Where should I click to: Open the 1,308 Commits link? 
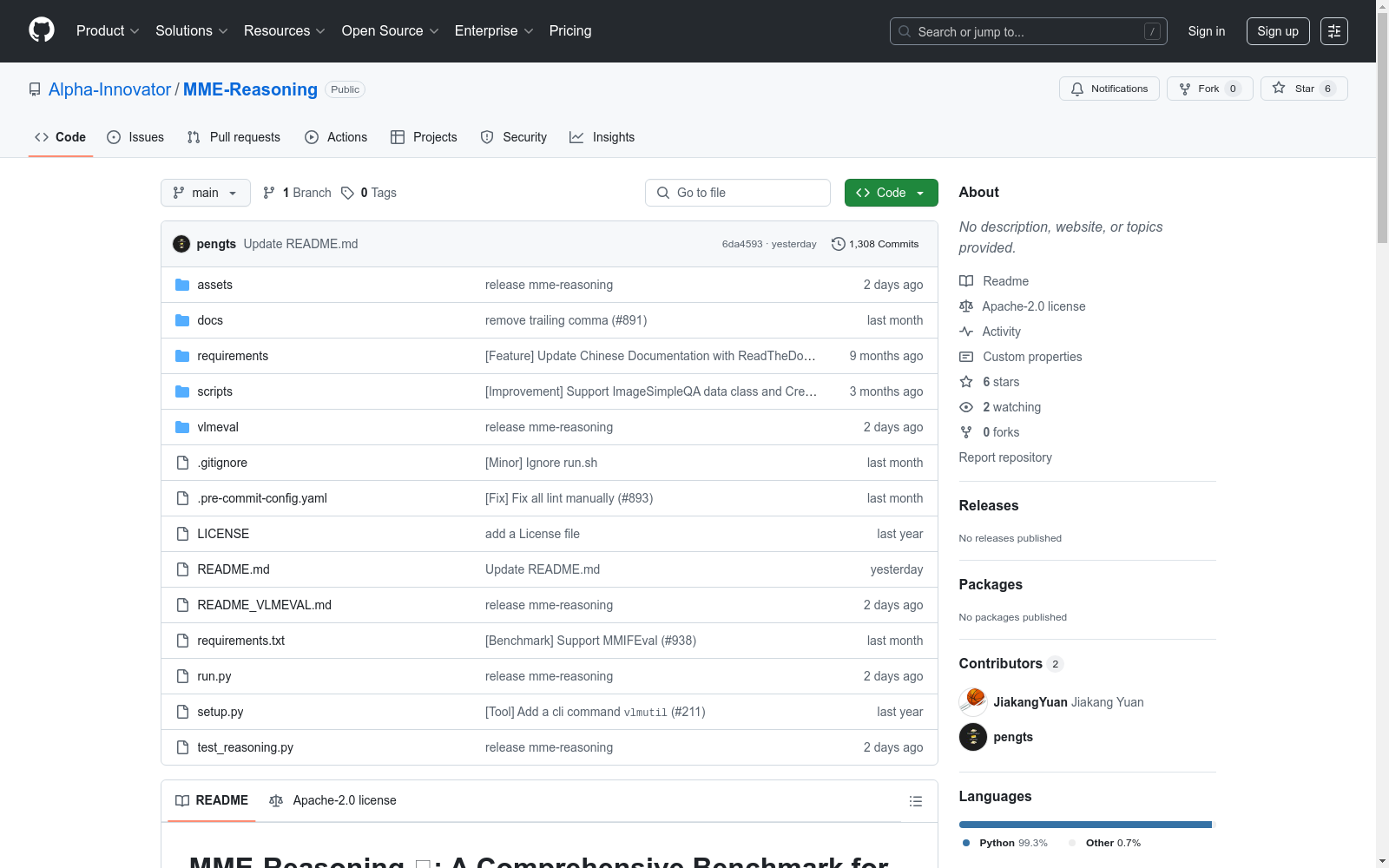coord(875,244)
